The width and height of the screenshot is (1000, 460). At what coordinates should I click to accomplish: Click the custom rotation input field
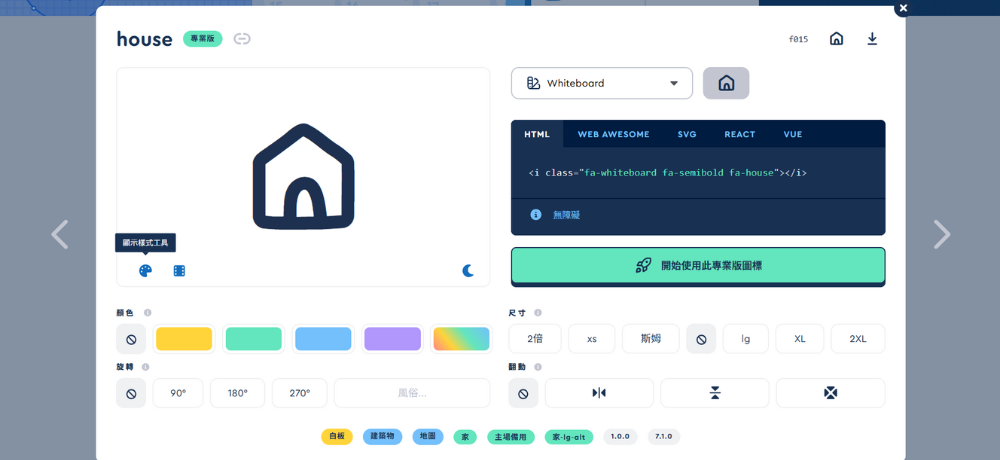412,393
